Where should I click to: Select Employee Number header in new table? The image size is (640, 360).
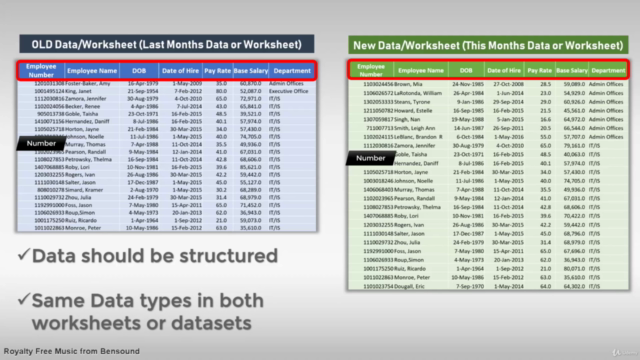point(371,70)
